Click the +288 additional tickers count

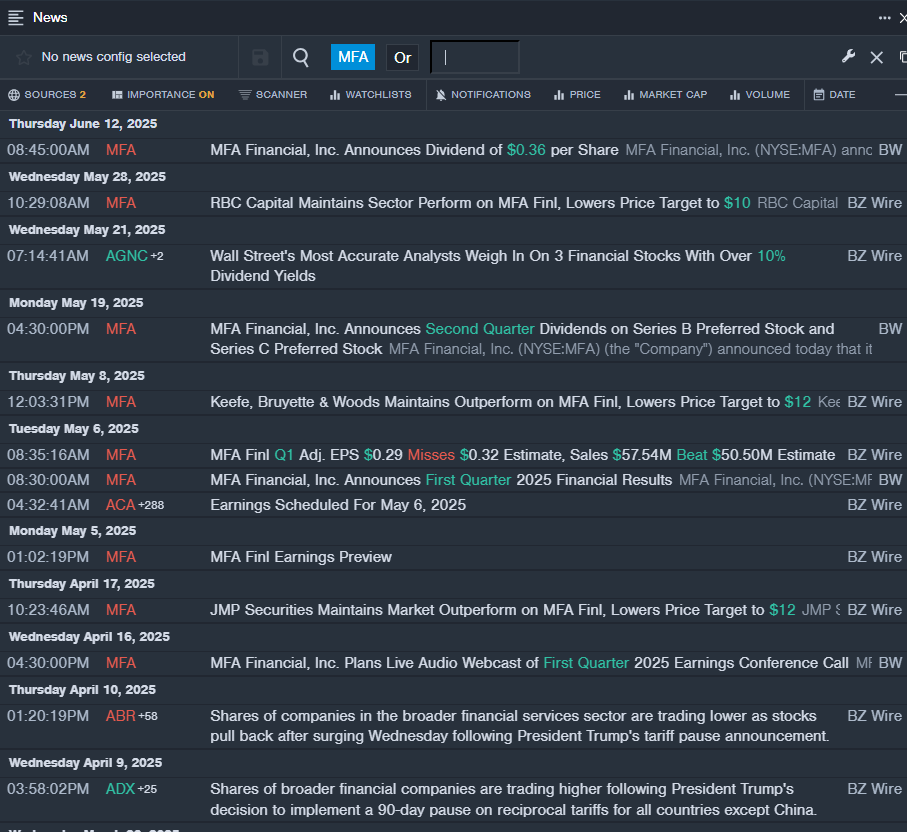(x=151, y=506)
